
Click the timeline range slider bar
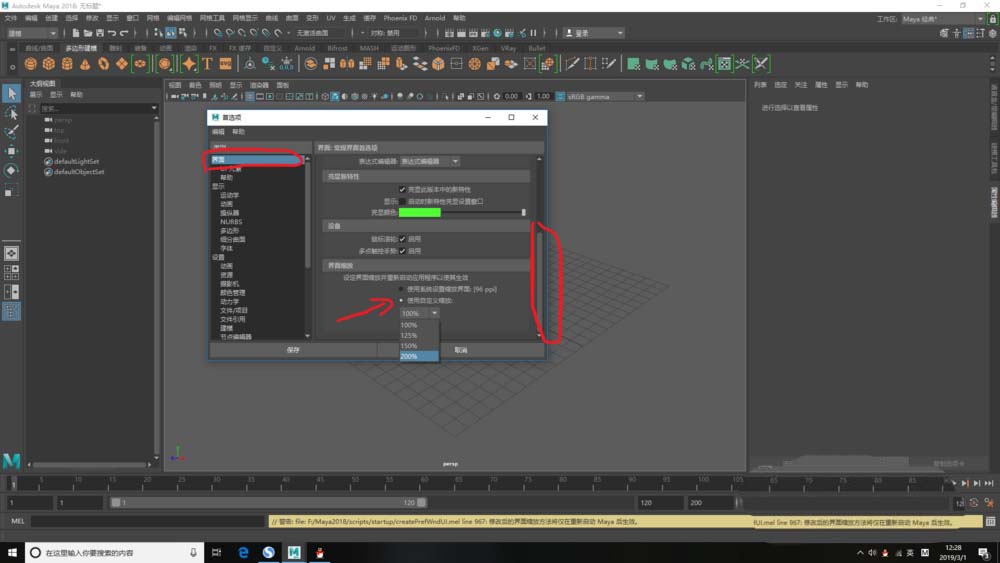point(268,502)
